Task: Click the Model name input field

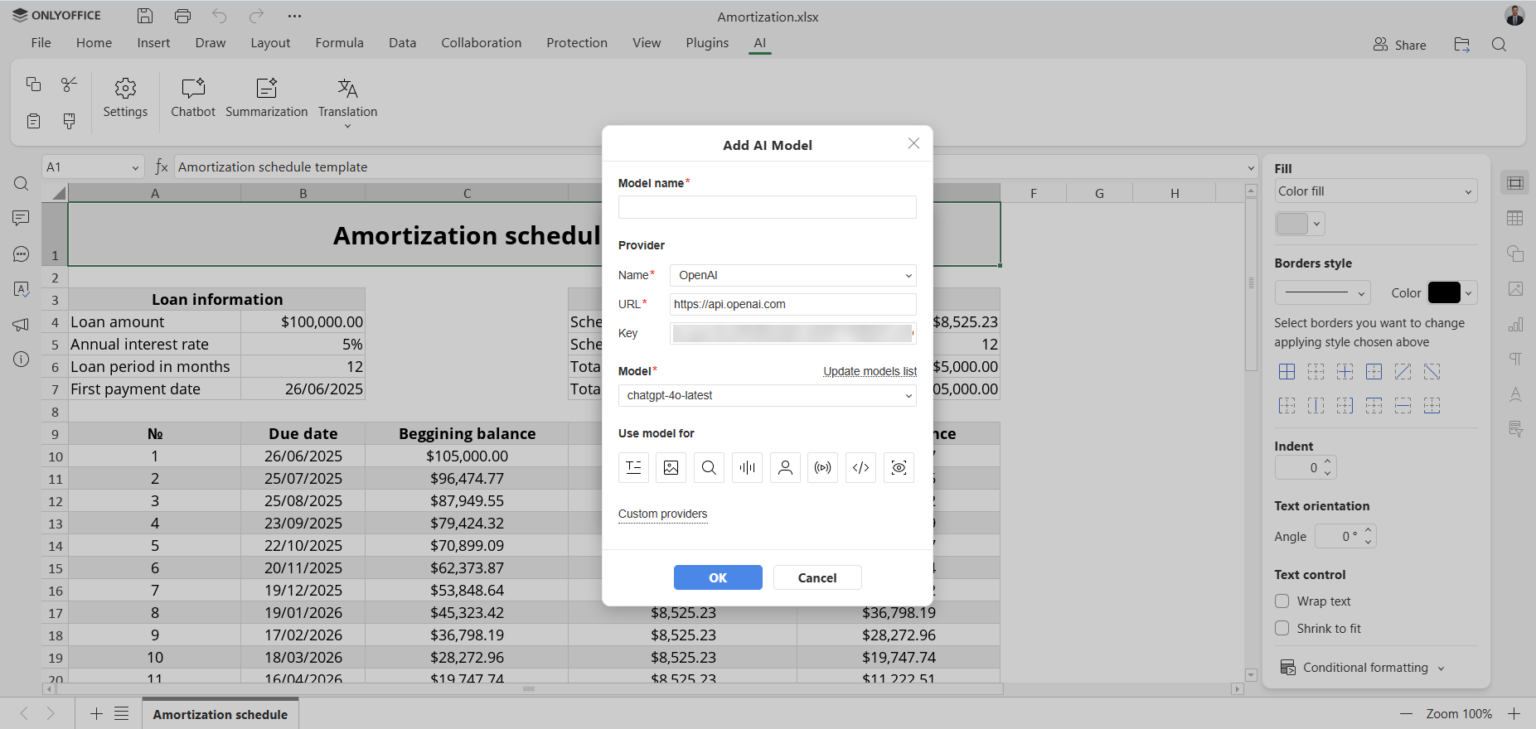Action: click(767, 207)
